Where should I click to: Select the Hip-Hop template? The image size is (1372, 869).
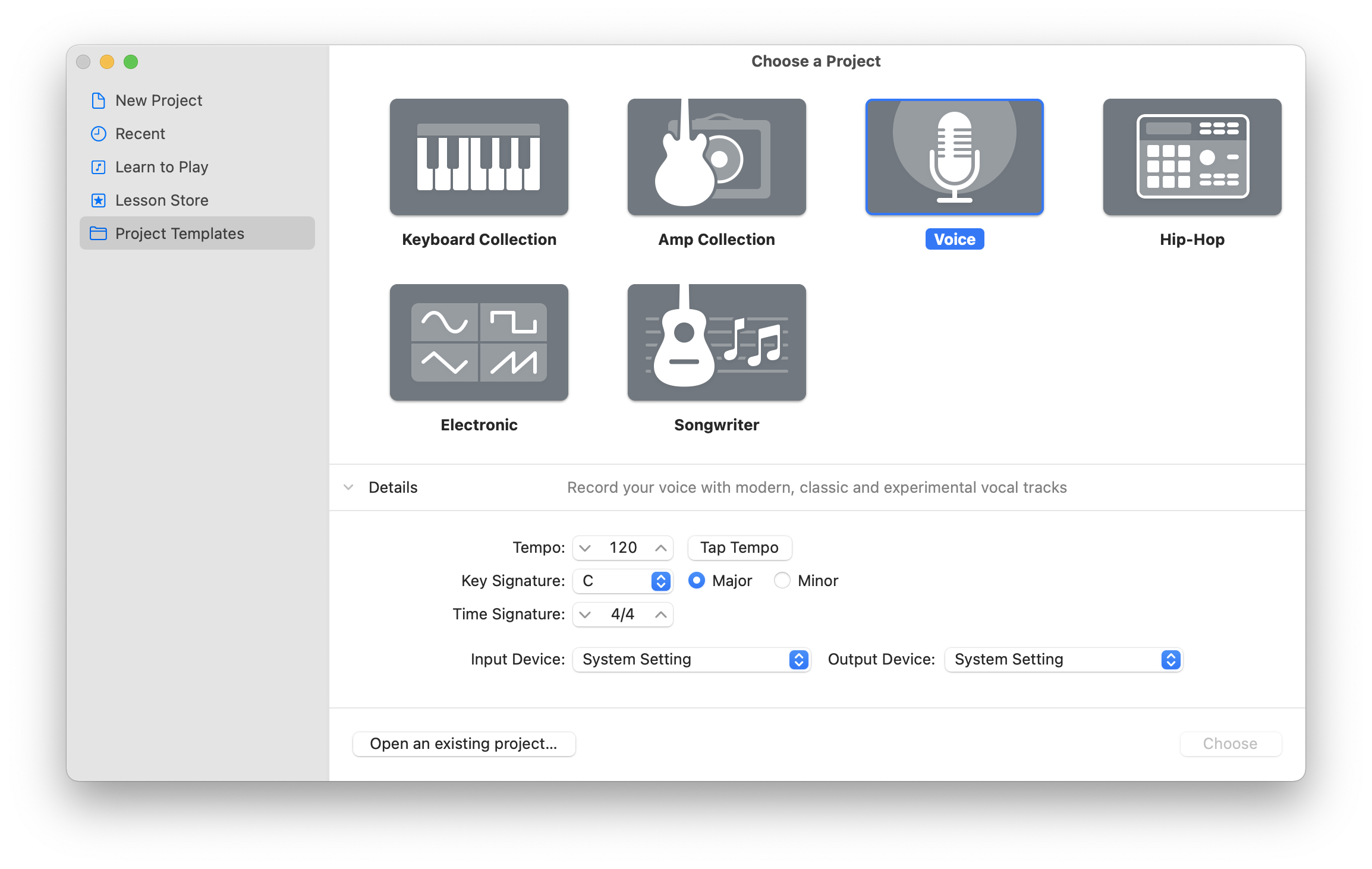[x=1192, y=157]
